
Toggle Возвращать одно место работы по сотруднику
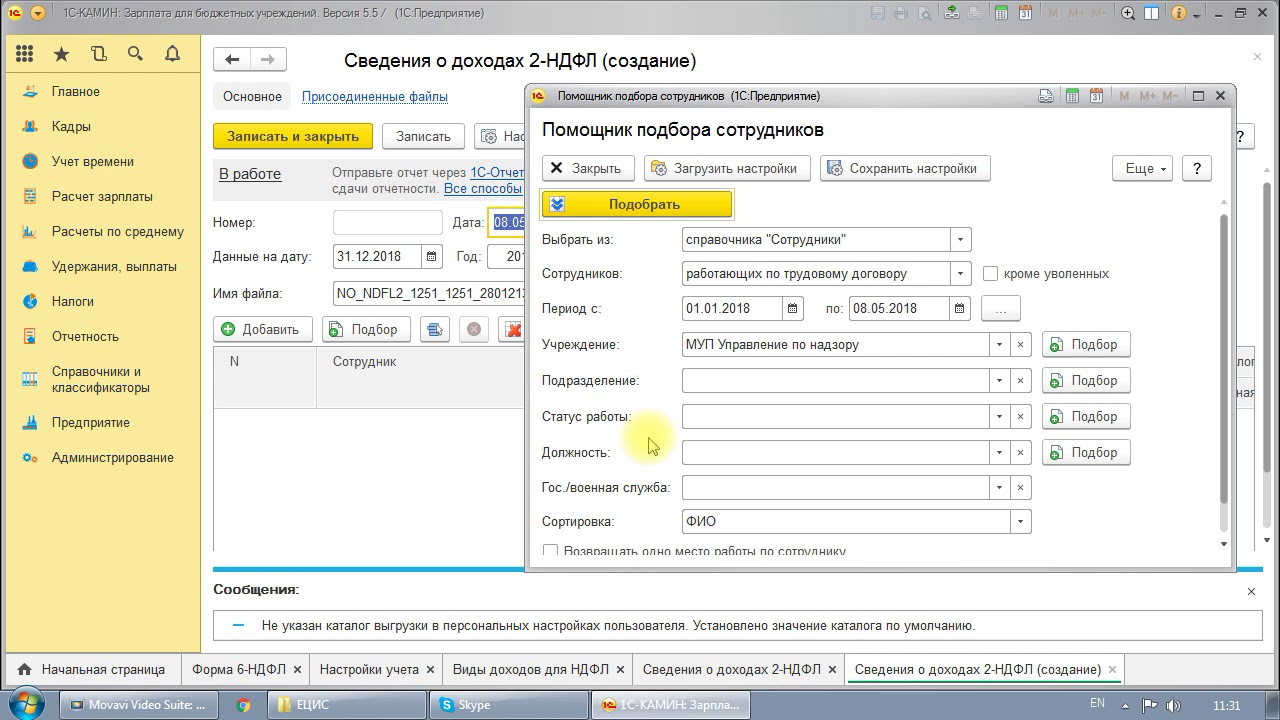(x=550, y=551)
